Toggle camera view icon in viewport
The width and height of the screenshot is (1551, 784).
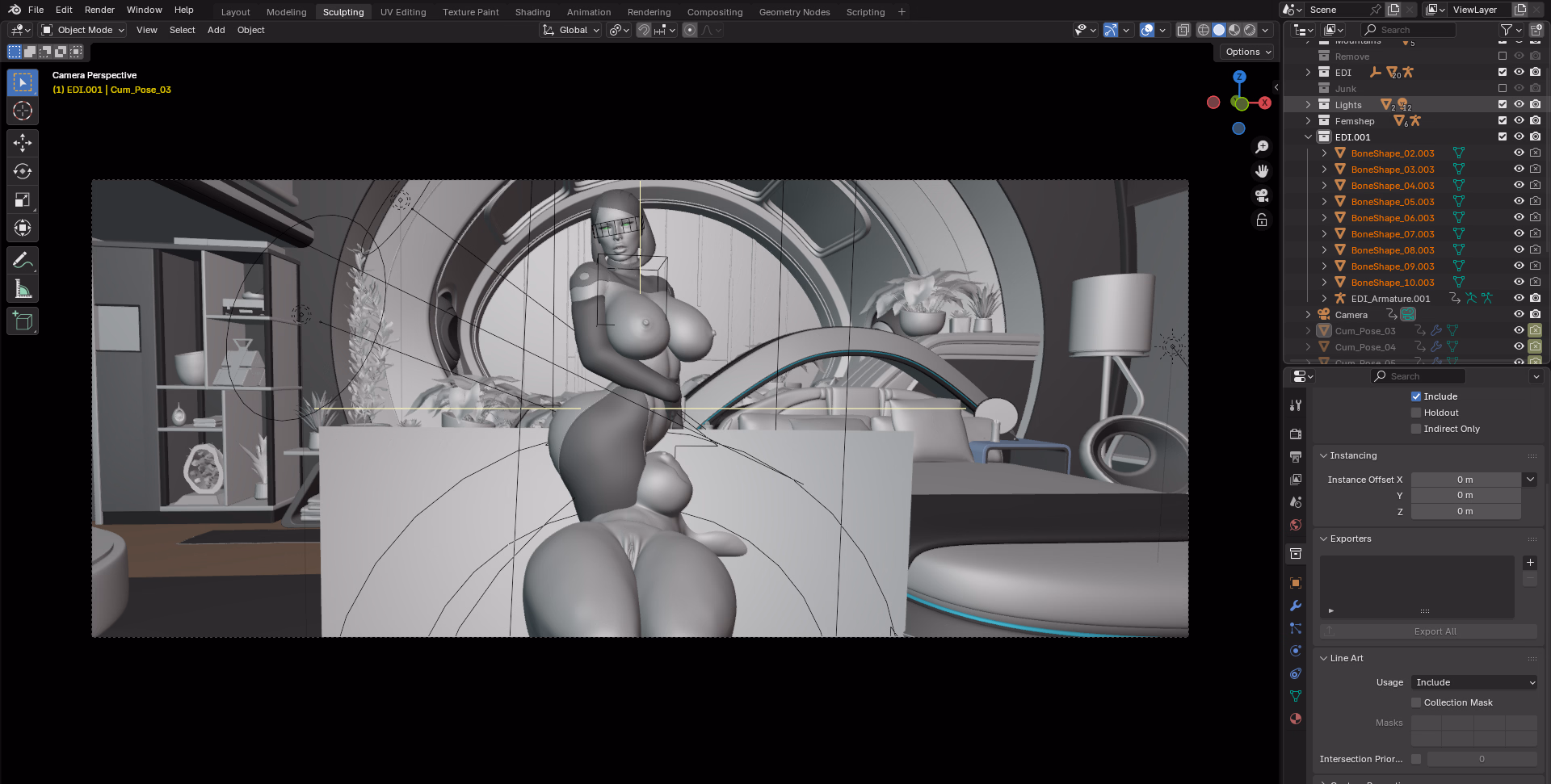(x=1262, y=195)
